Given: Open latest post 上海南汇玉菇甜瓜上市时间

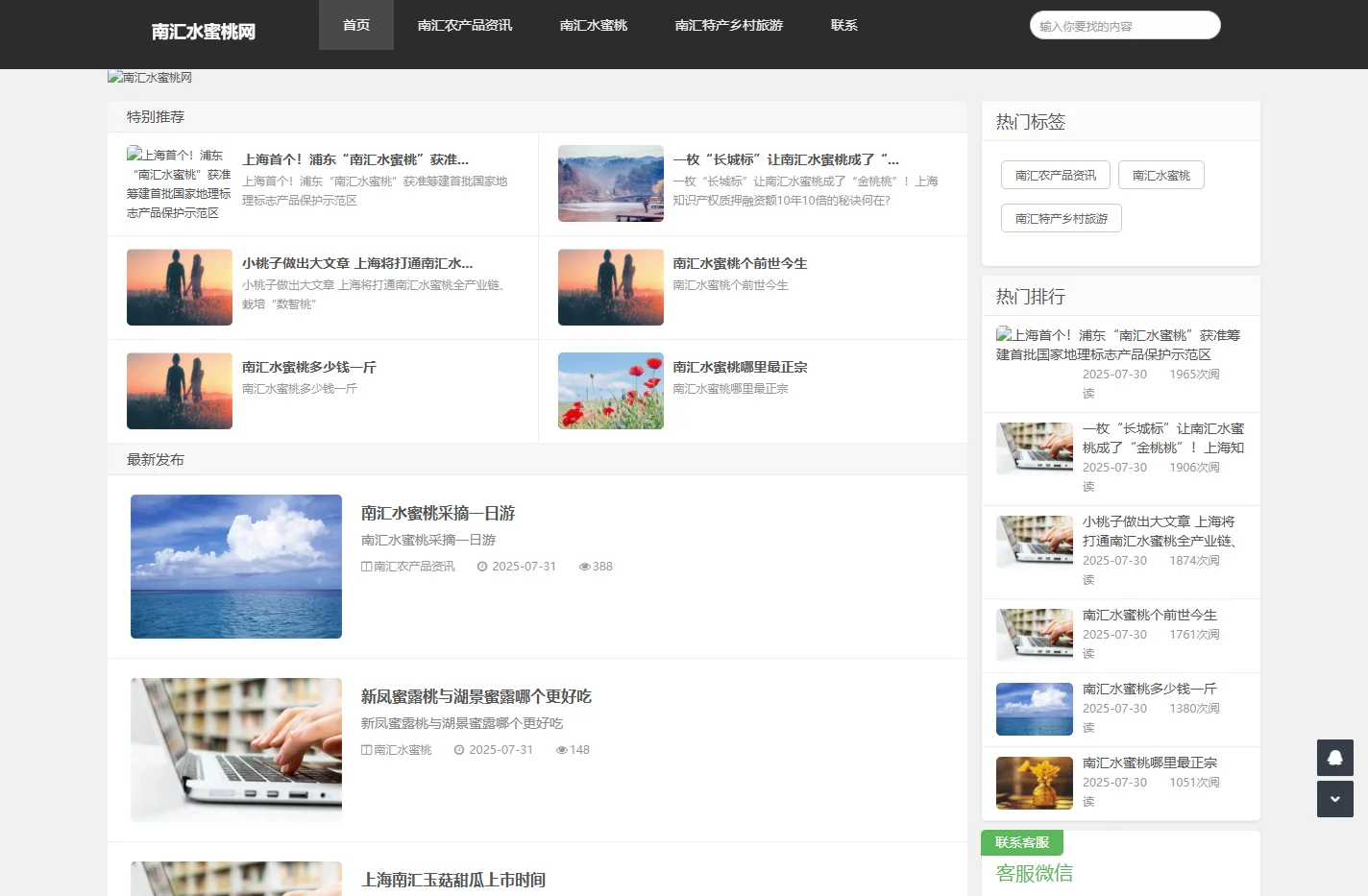Looking at the screenshot, I should [x=453, y=880].
